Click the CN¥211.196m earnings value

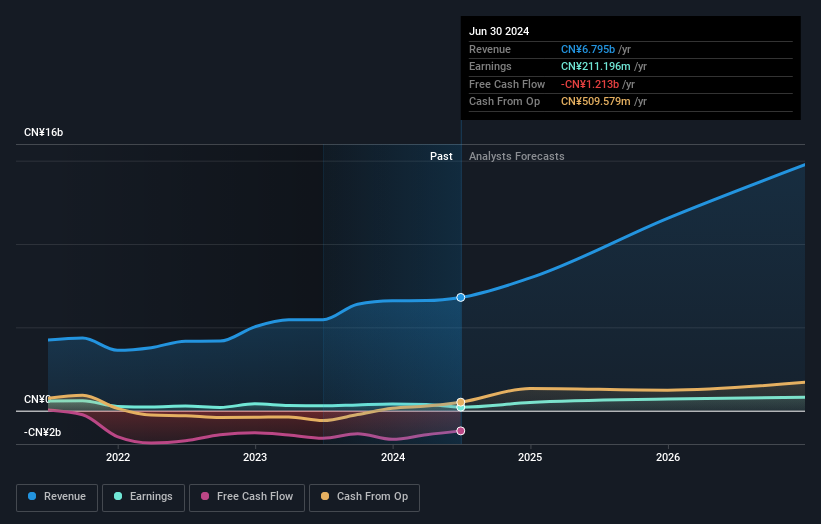coord(596,66)
